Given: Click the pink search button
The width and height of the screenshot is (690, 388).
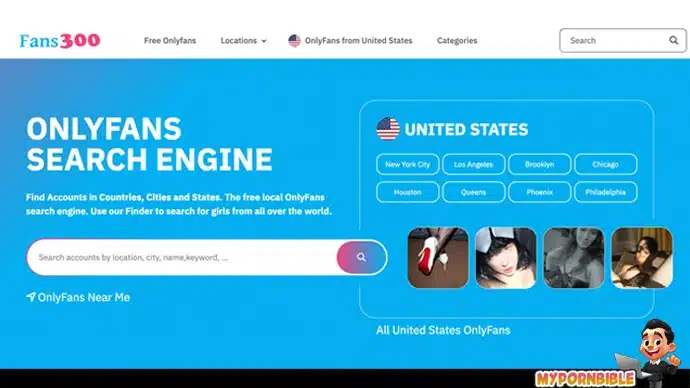Looking at the screenshot, I should (x=362, y=257).
